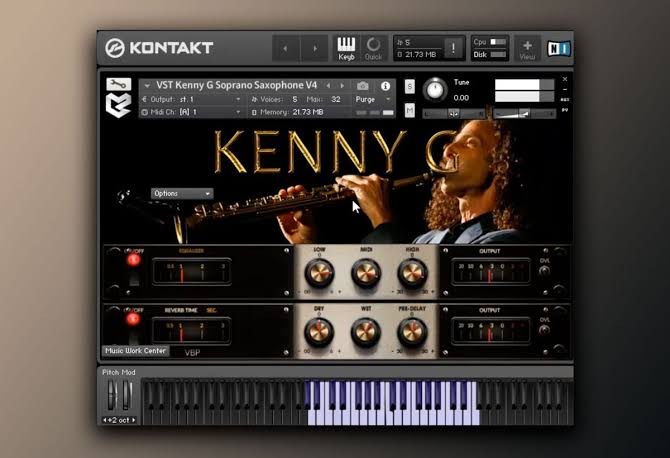Click the wrench instrument edit icon
Viewport: 670px width, 458px height.
[x=118, y=85]
